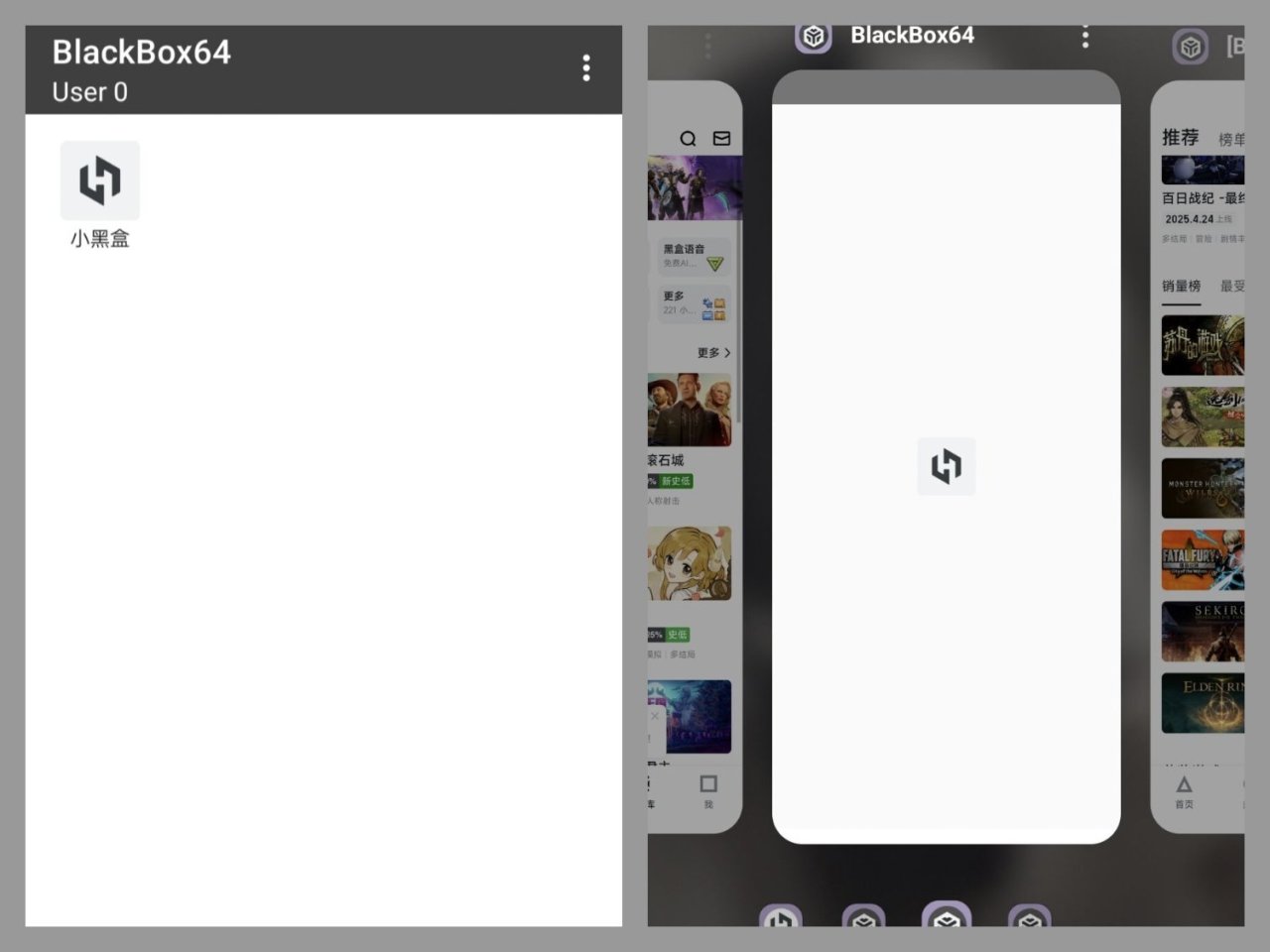Select the bottom-row 小黑盒 logo app icon
Image resolution: width=1270 pixels, height=952 pixels.
click(780, 916)
